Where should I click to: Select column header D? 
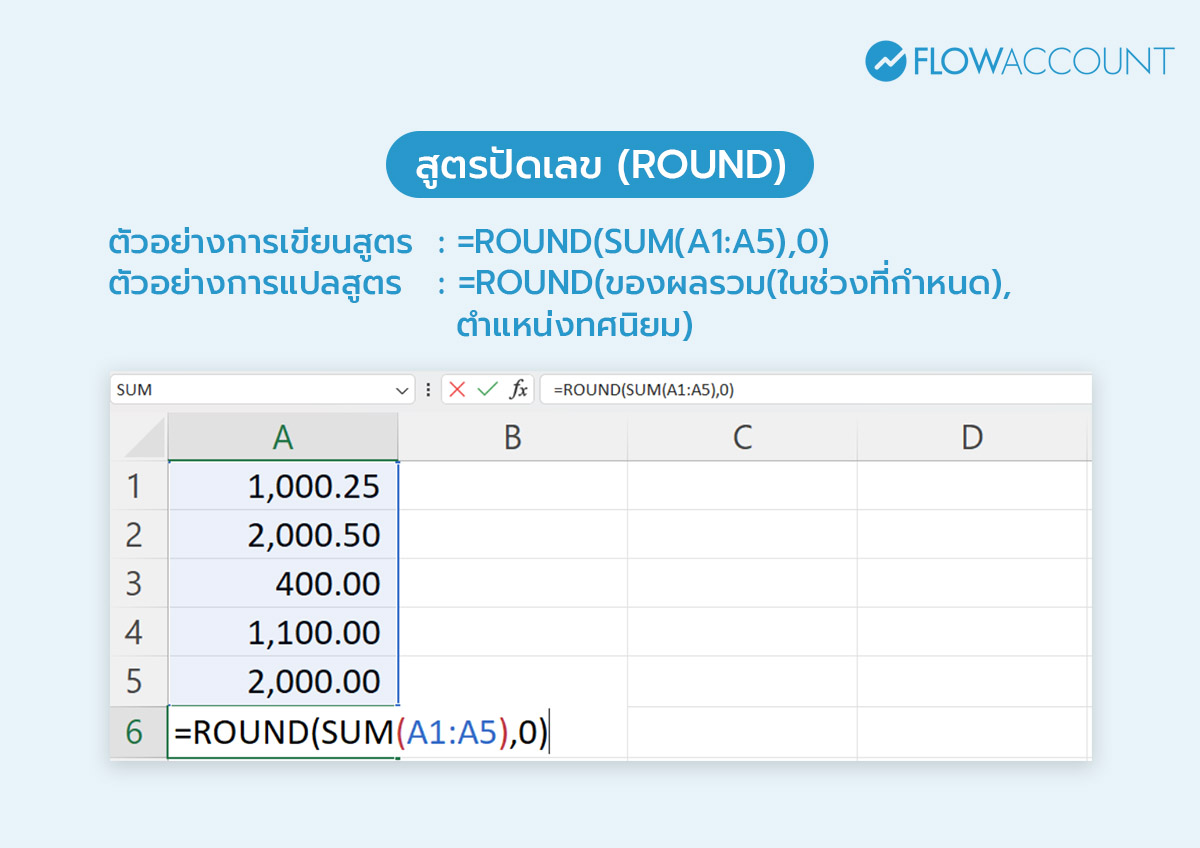[972, 436]
